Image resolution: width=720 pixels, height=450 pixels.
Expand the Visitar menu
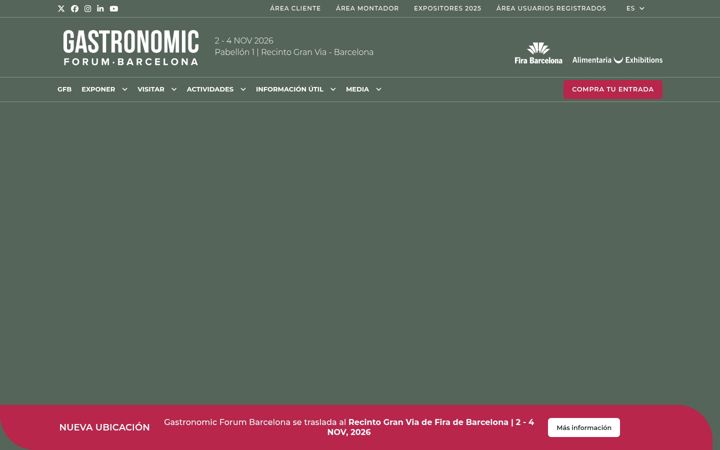(x=157, y=89)
